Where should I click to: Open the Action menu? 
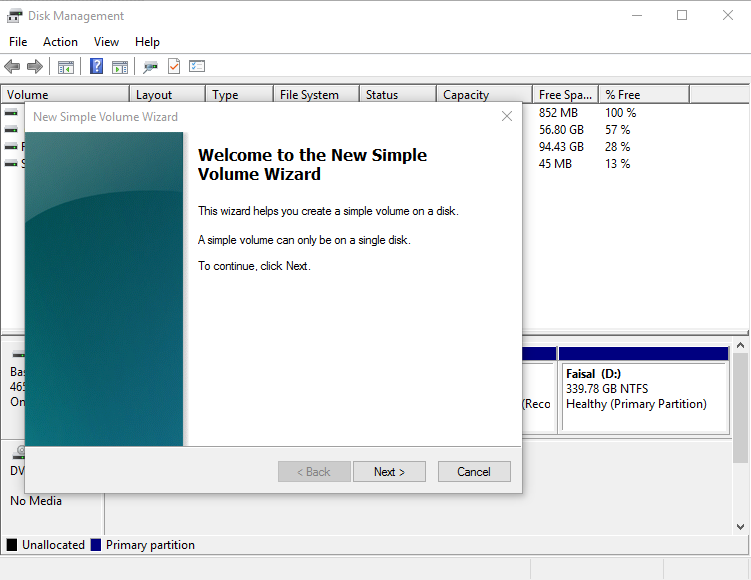pos(60,42)
